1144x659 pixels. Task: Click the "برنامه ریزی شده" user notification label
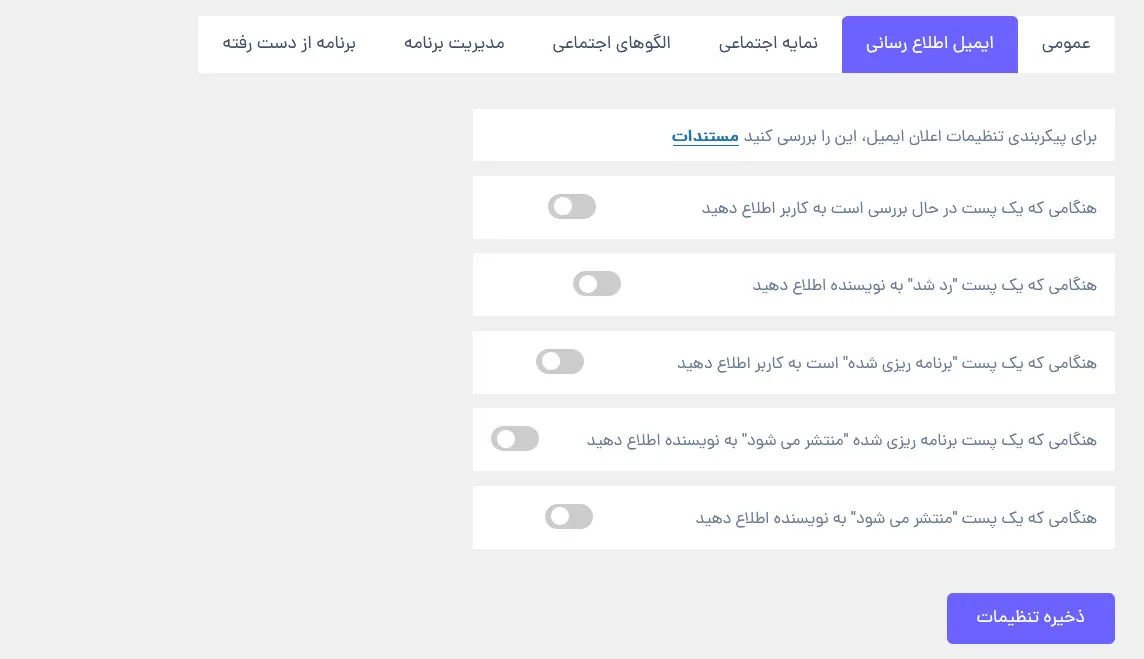[x=886, y=363]
